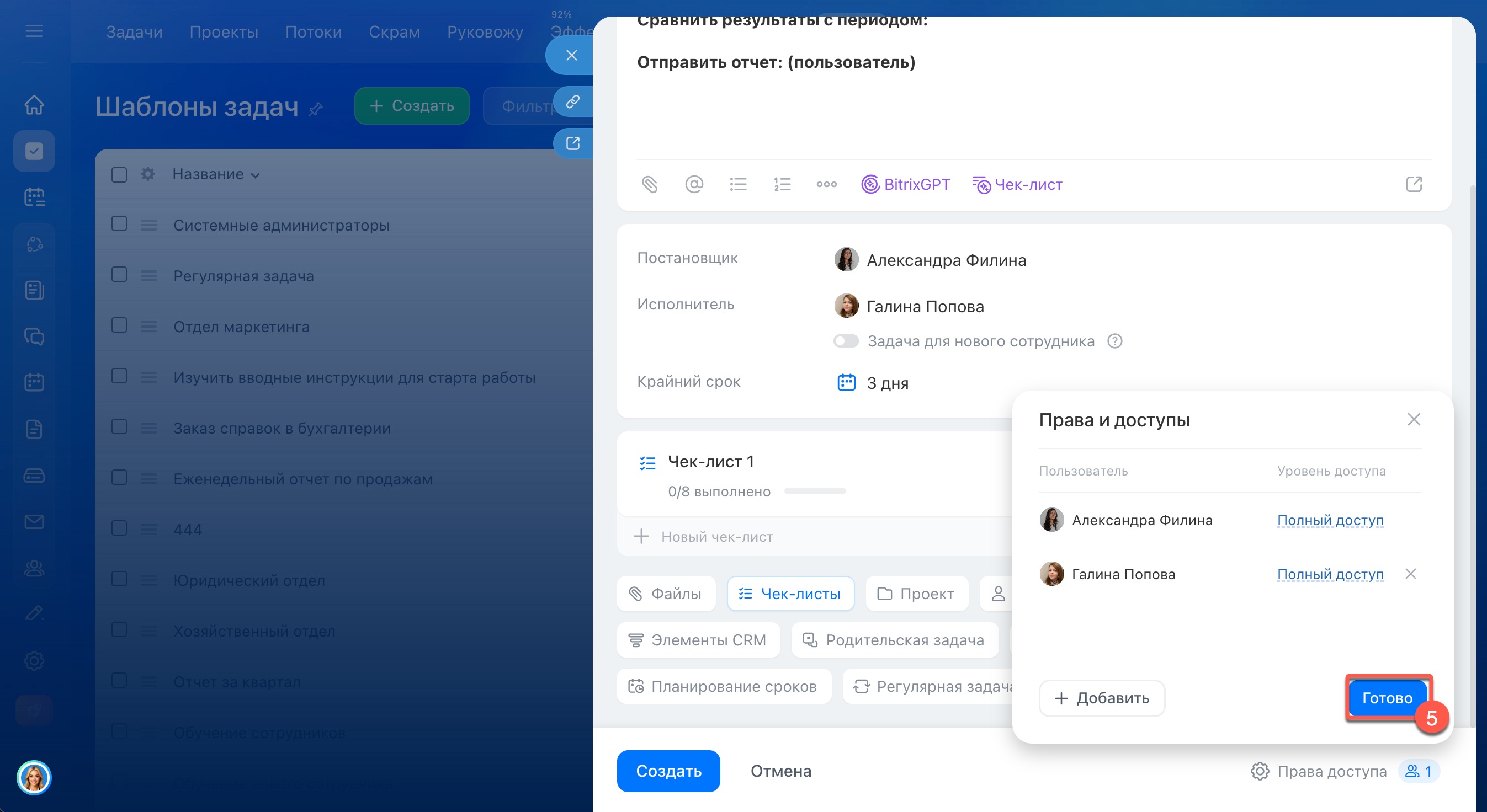Click Добавить to add a user

(x=1101, y=698)
